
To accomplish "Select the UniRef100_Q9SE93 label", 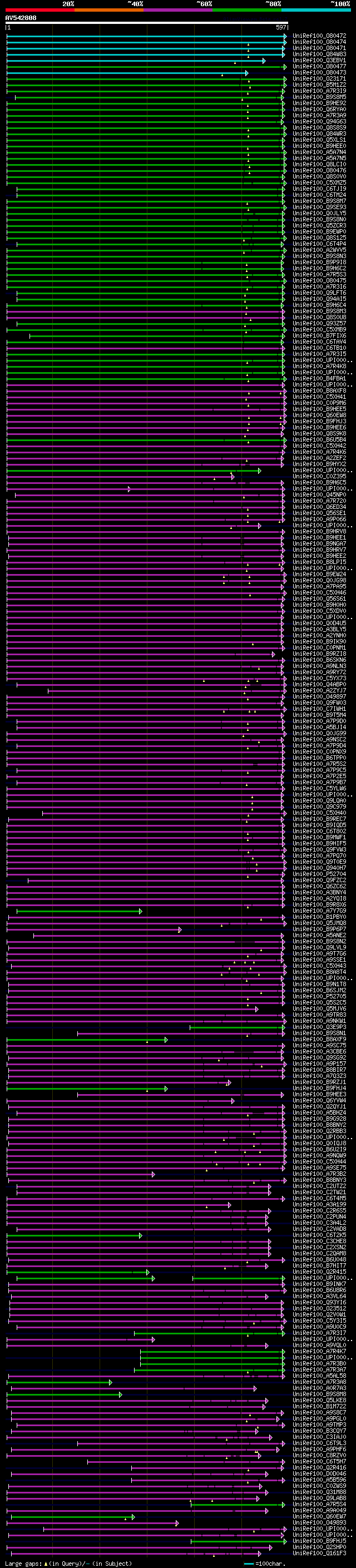I will (319, 207).
